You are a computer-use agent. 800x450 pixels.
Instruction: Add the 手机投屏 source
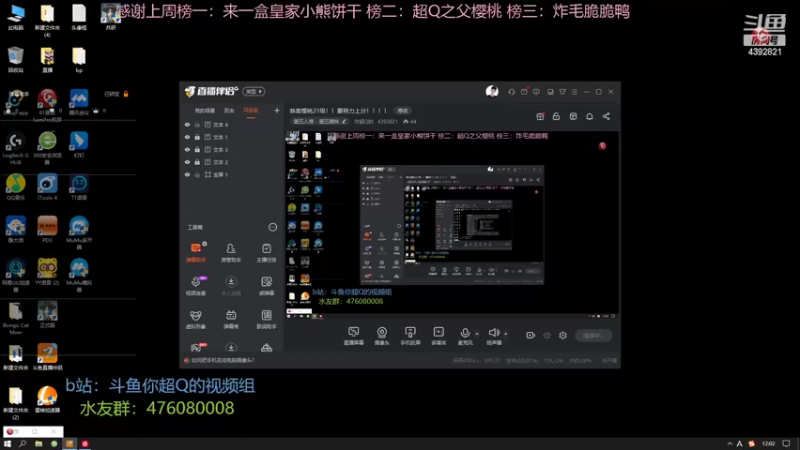(x=410, y=336)
